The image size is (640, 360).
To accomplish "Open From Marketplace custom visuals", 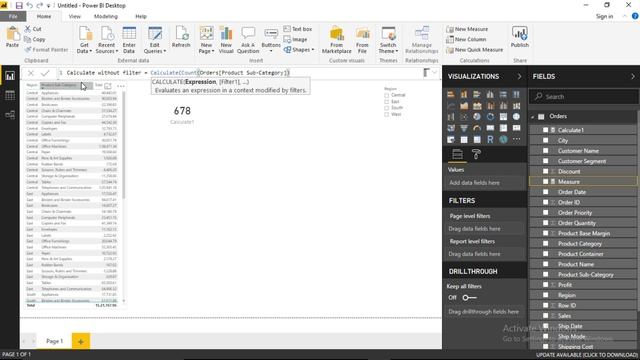I will click(x=336, y=40).
